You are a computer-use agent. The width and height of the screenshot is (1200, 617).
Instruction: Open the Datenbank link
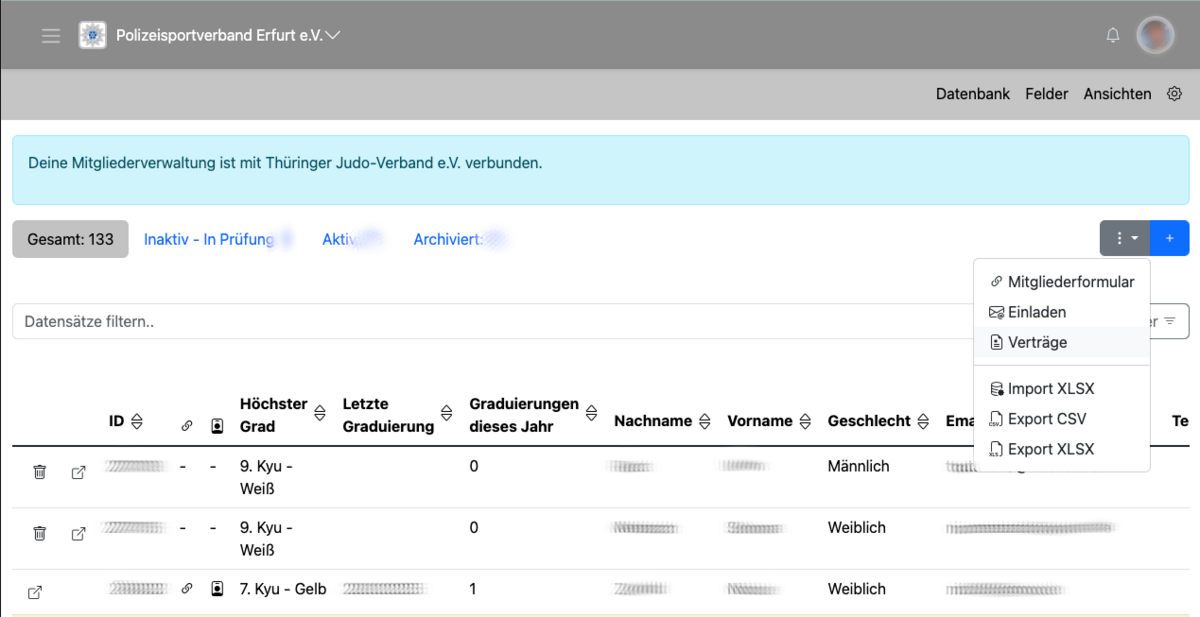coord(972,94)
